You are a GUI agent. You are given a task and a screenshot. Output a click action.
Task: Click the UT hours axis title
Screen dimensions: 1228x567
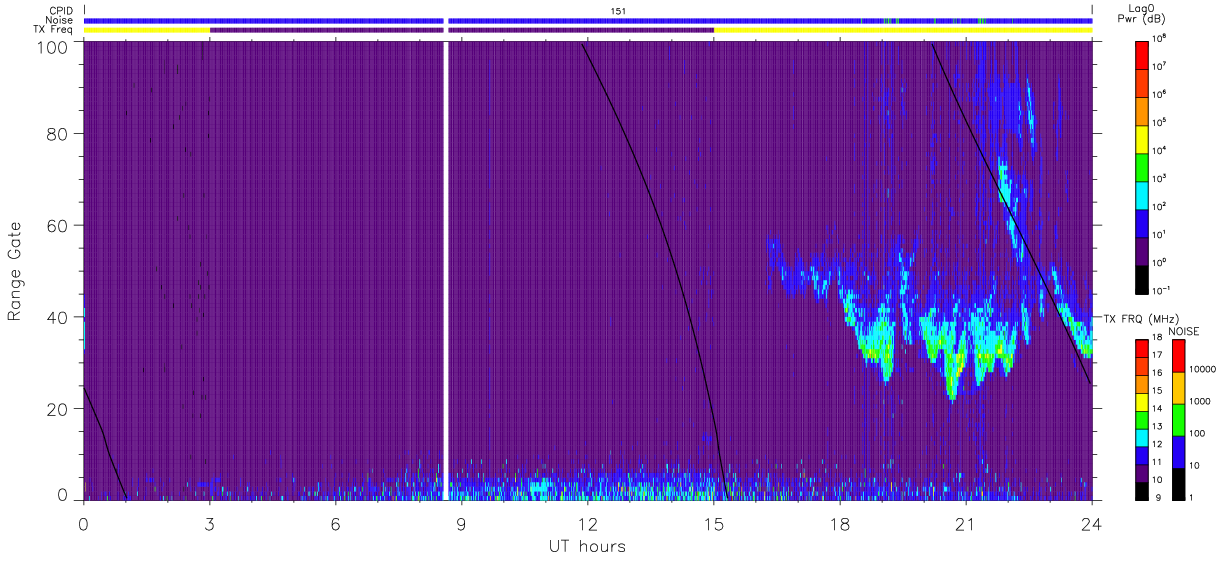coord(588,546)
